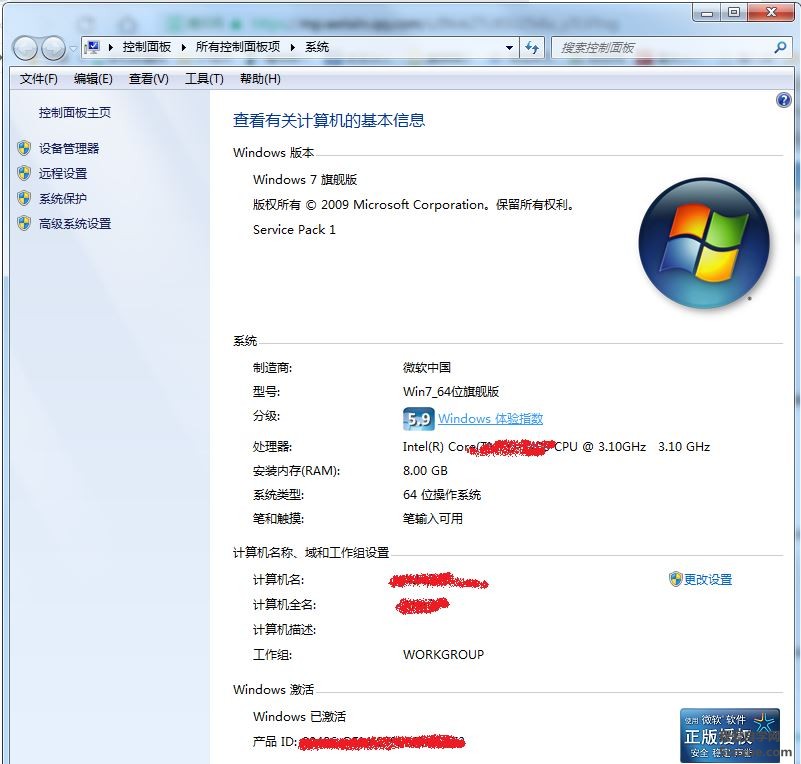Click the shield icon beside 更改设置
Screen dimensions: 801x764
pyautogui.click(x=675, y=579)
